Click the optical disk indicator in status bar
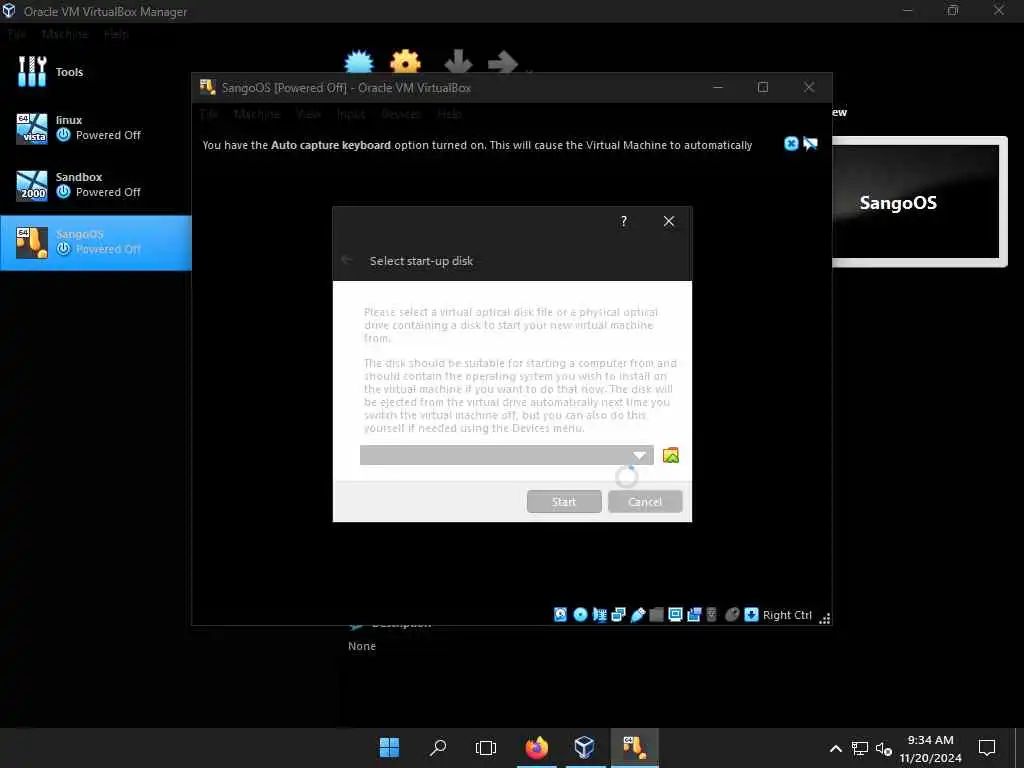1024x768 pixels. click(580, 615)
